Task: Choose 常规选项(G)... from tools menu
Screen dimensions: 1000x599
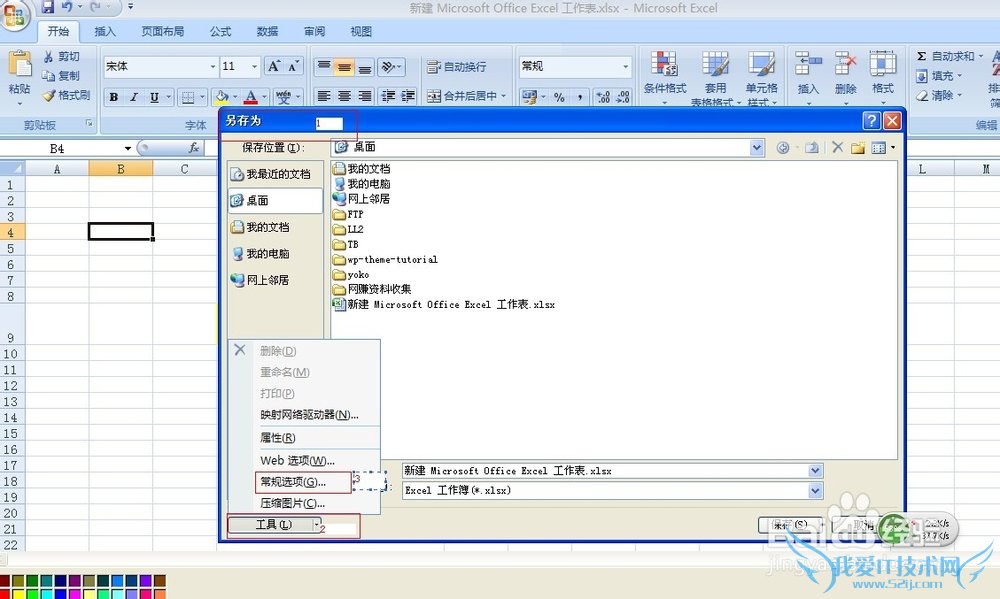Action: click(304, 482)
